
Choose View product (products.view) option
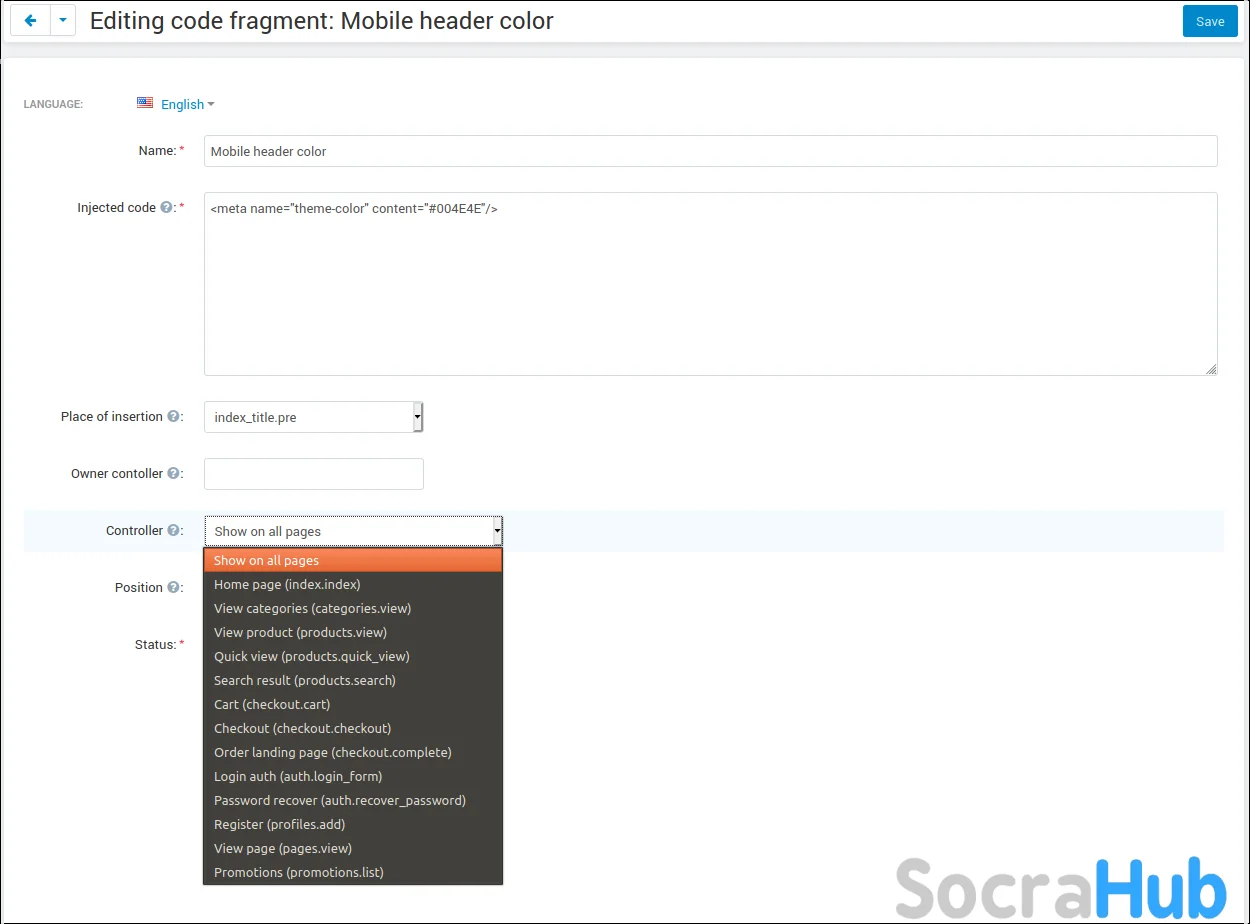[300, 632]
